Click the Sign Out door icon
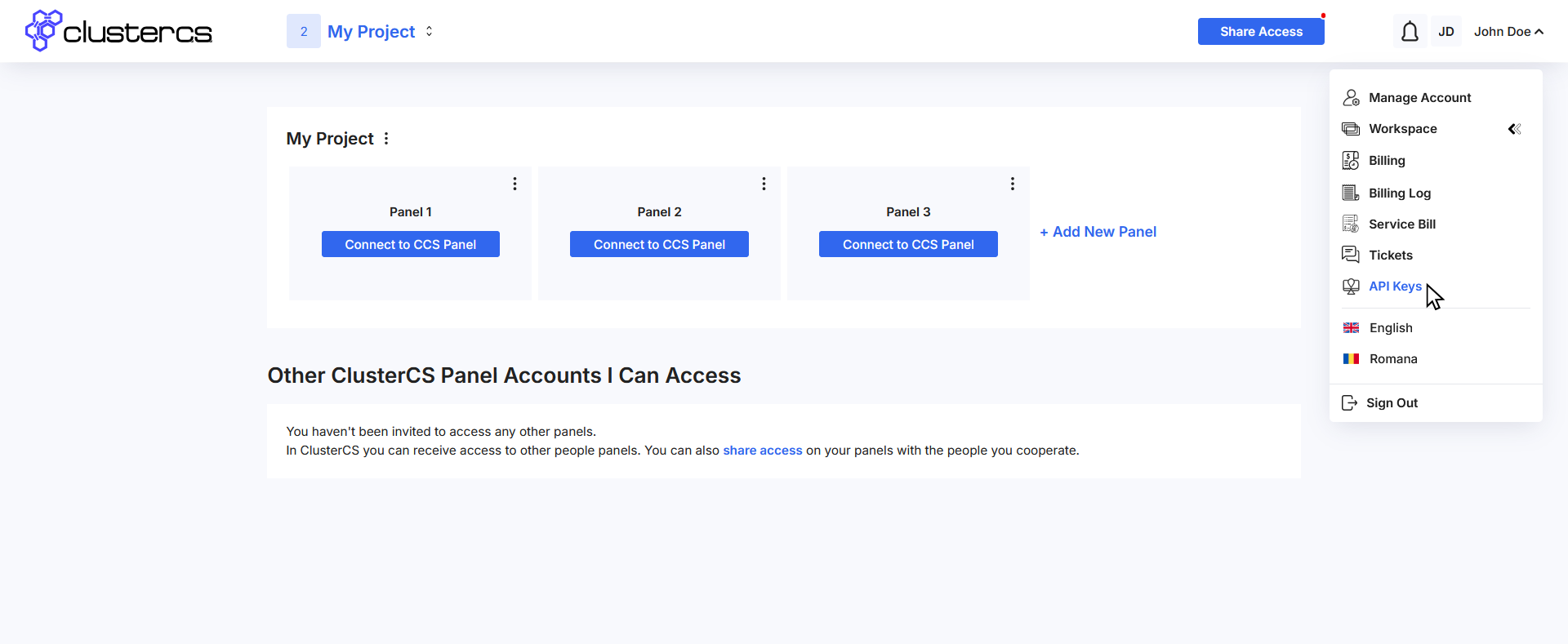The width and height of the screenshot is (1568, 644). point(1349,402)
